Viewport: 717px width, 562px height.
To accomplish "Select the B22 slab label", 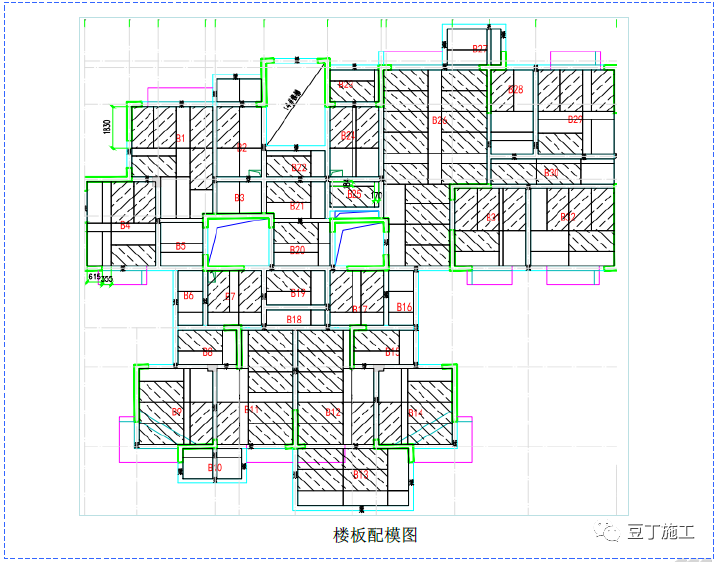I will (299, 167).
